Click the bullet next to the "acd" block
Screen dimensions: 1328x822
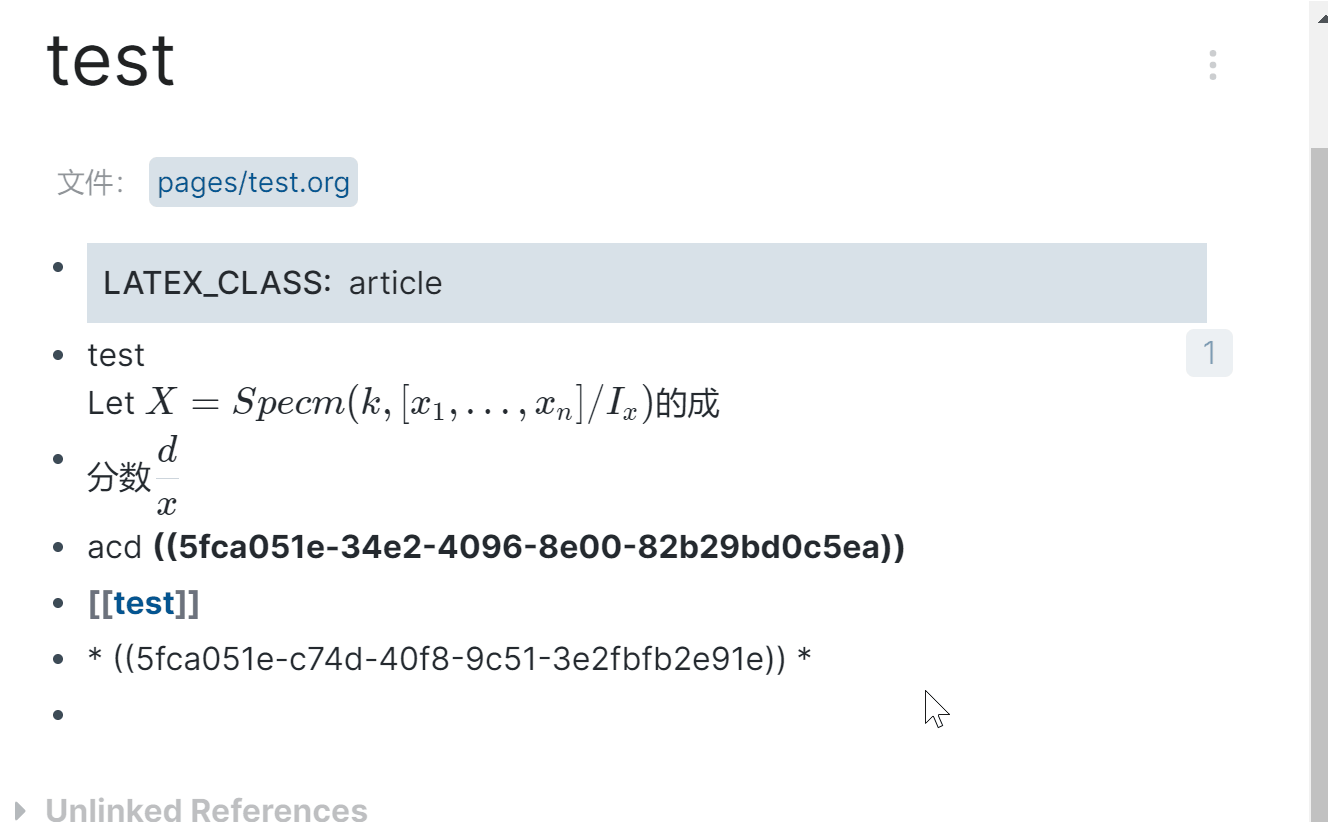point(60,548)
